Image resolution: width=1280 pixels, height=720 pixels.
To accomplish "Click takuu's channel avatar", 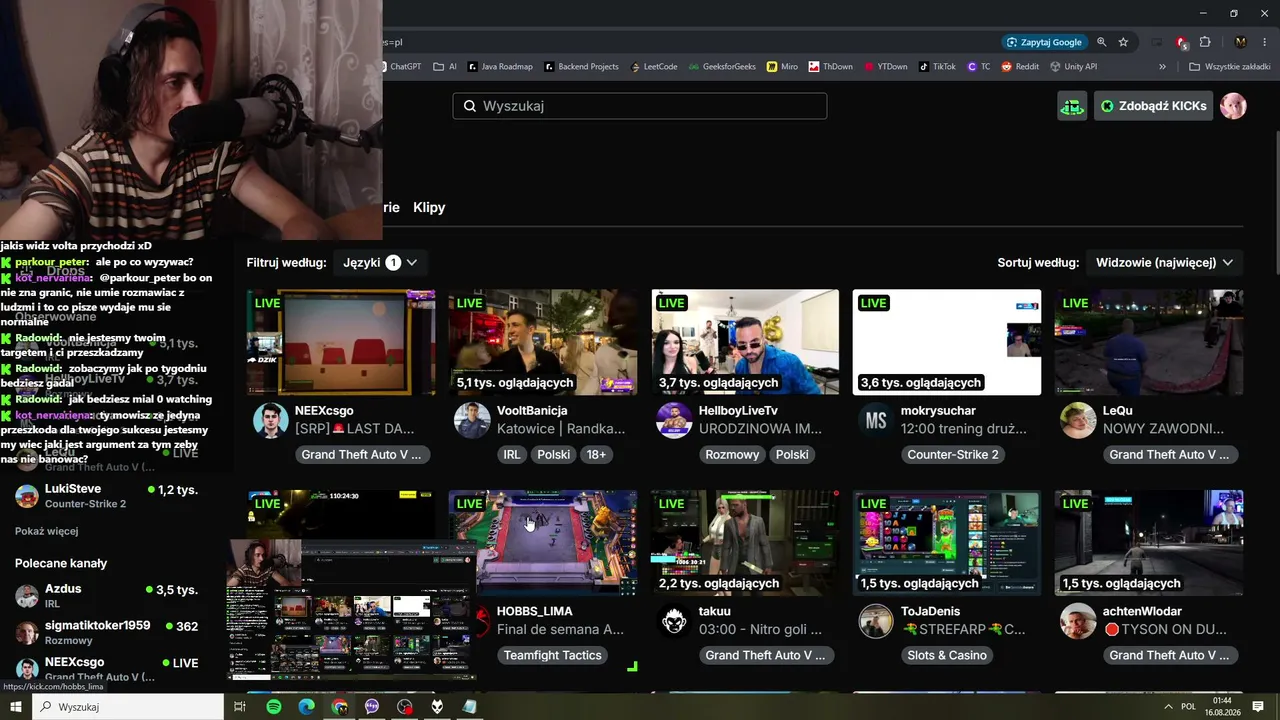I will (674, 621).
